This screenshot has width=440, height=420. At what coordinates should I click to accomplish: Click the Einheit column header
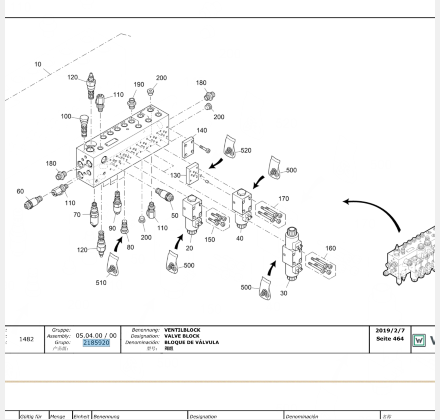click(x=81, y=416)
